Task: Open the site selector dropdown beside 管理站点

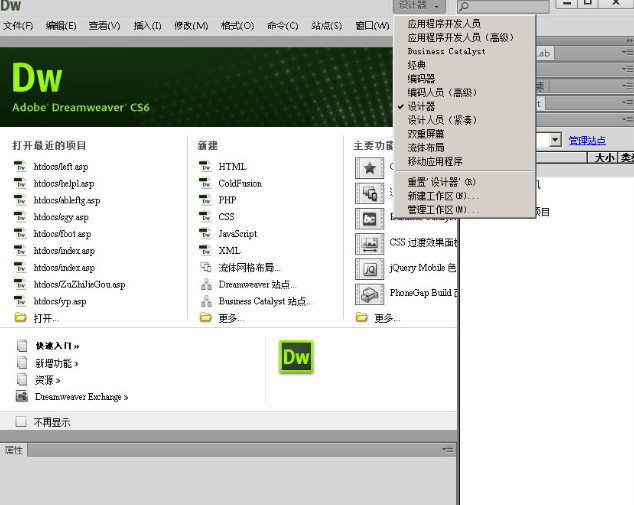Action: (556, 140)
